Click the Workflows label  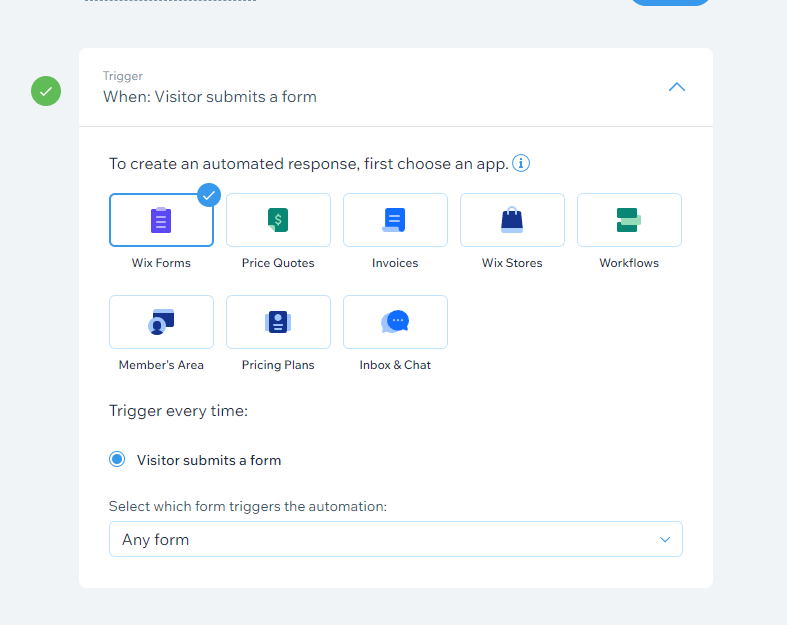[x=629, y=263]
